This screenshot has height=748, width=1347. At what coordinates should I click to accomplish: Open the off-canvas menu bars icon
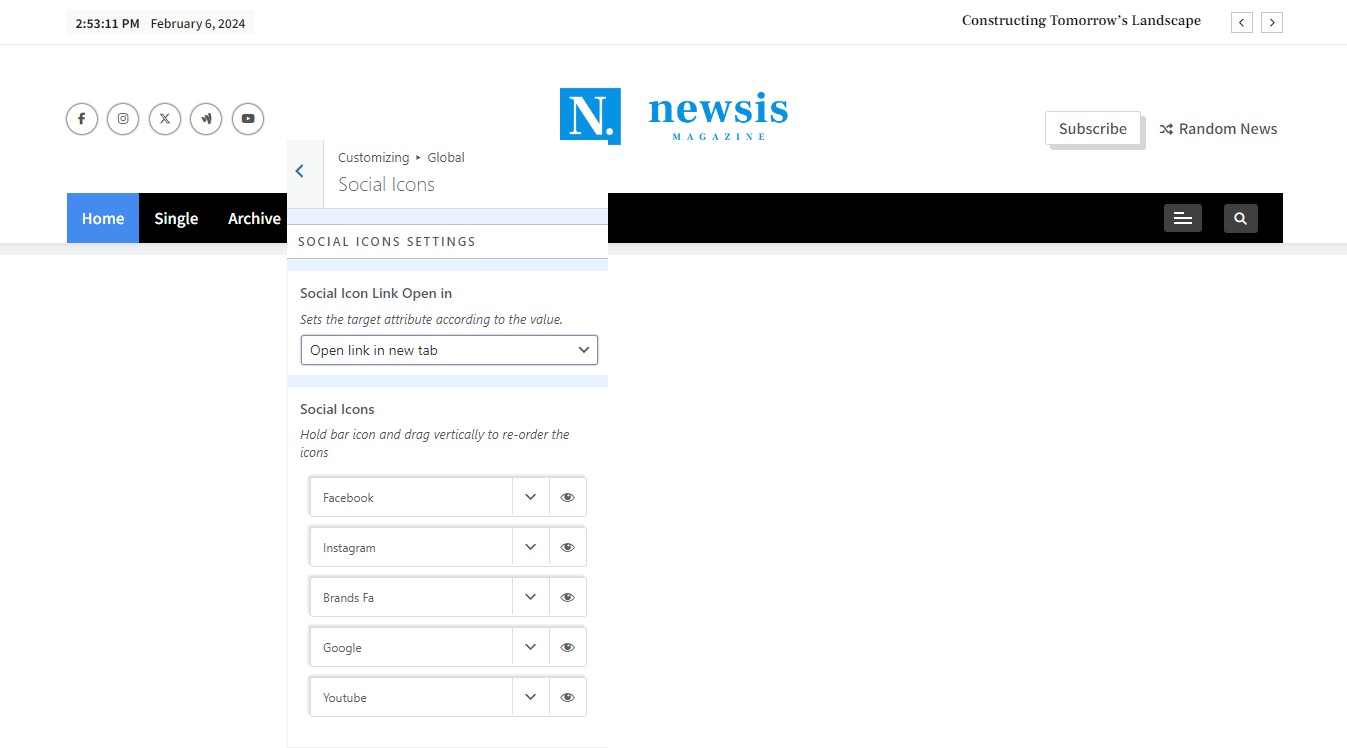1182,218
